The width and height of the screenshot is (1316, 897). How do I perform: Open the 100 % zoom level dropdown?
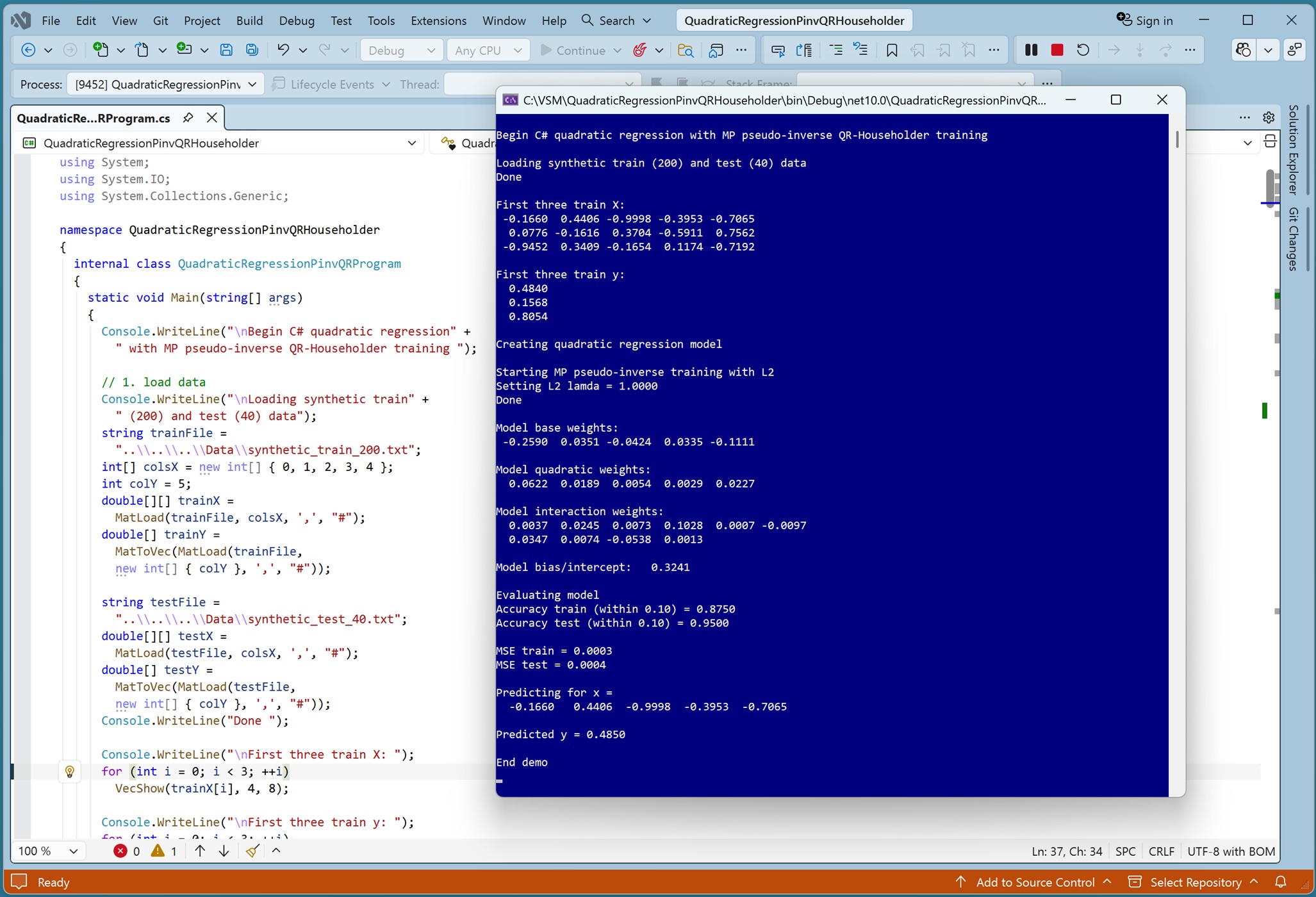[48, 851]
